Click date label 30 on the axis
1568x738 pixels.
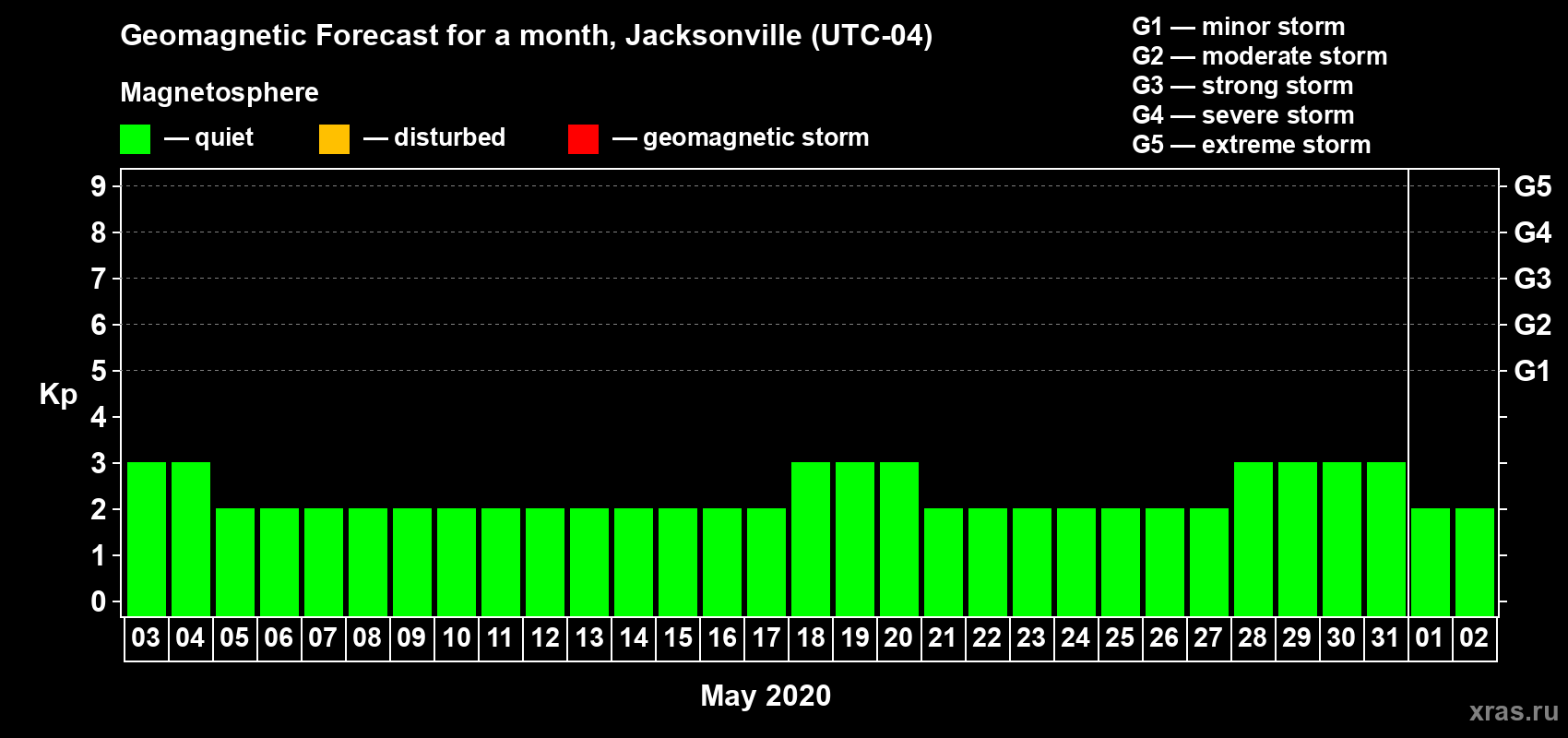(1341, 637)
